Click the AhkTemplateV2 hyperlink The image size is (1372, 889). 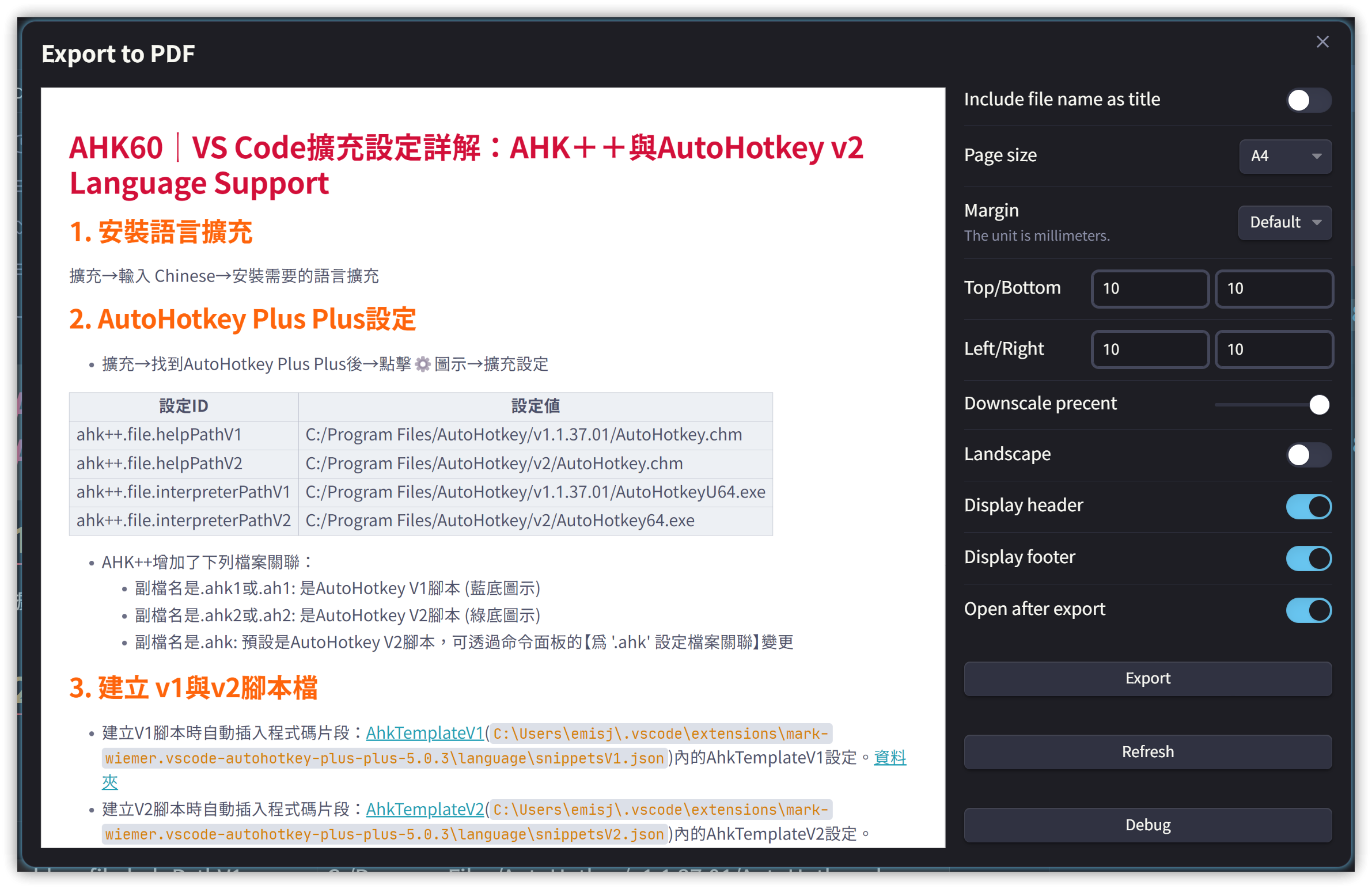[425, 809]
